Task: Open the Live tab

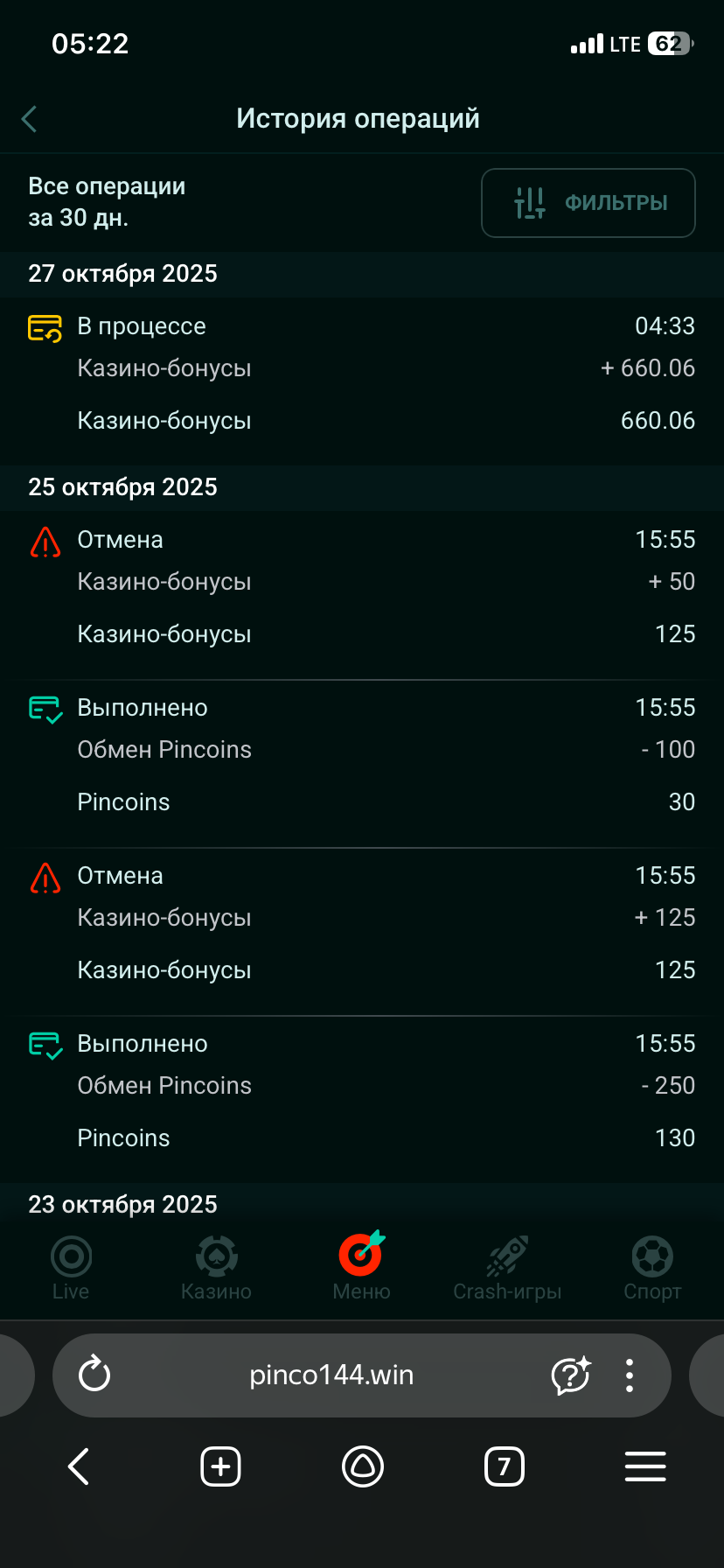Action: click(71, 1267)
